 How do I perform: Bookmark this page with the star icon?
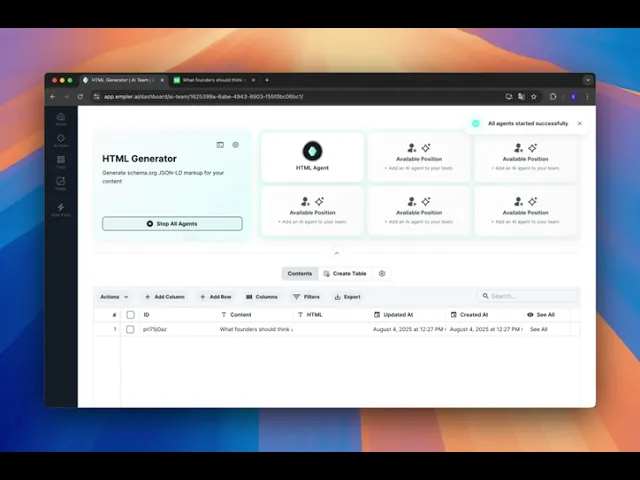coord(533,97)
